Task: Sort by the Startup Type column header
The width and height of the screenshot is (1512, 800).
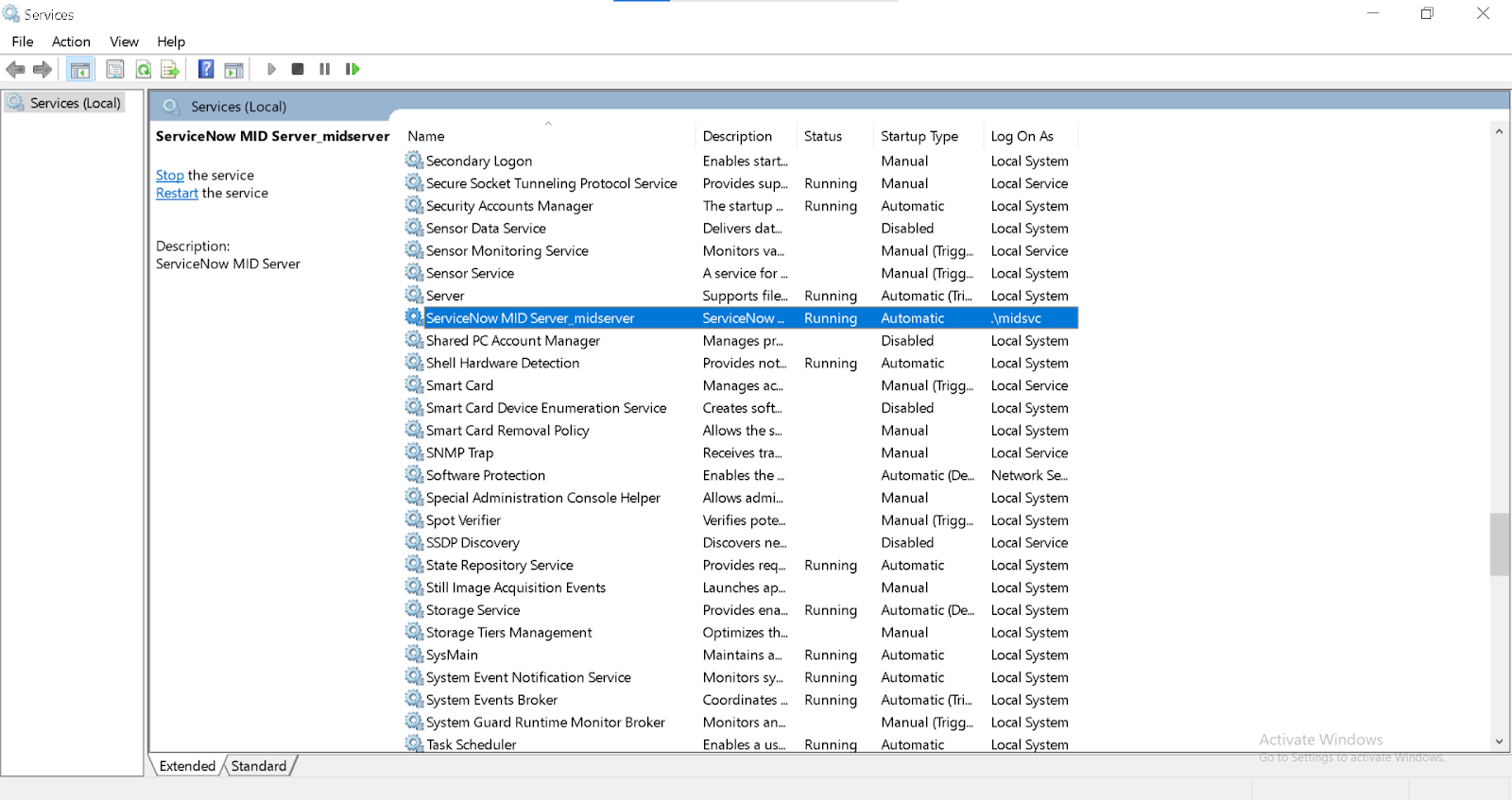Action: click(x=919, y=136)
